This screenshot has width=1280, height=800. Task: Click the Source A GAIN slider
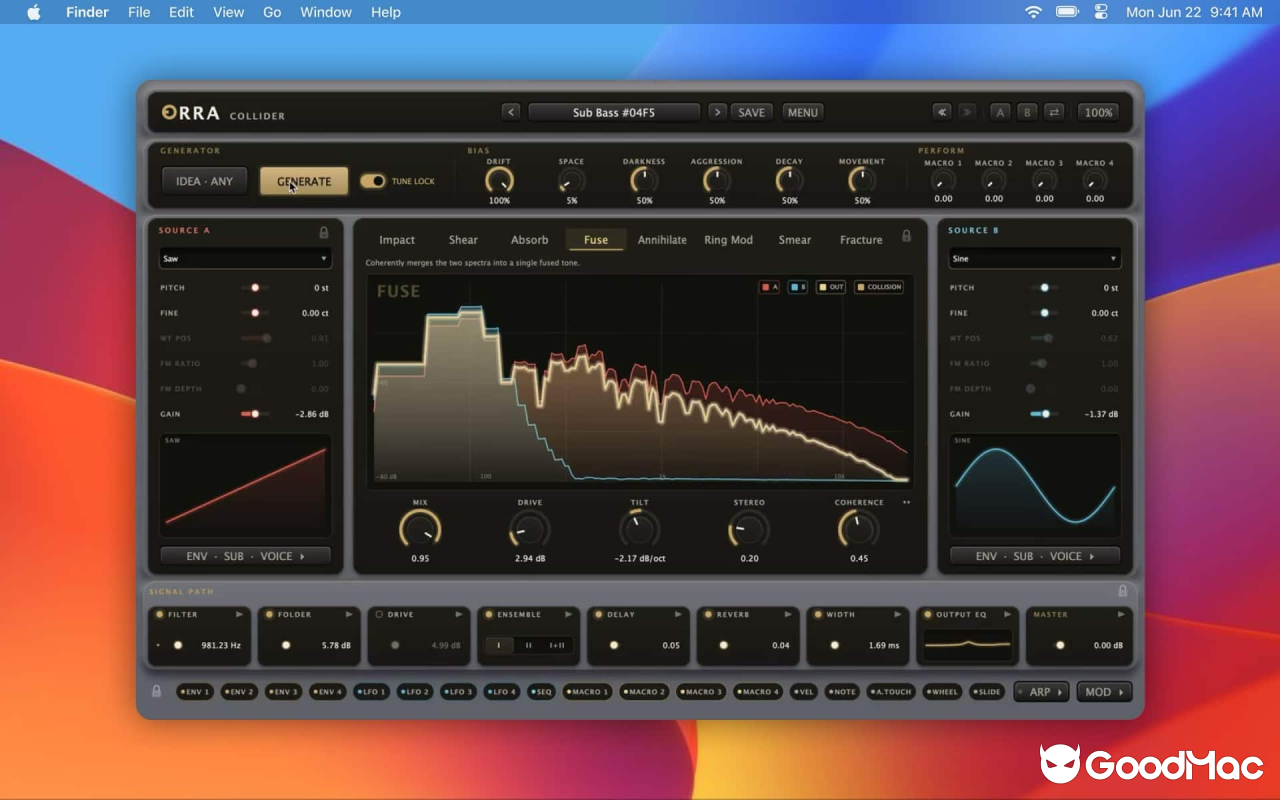(x=254, y=414)
